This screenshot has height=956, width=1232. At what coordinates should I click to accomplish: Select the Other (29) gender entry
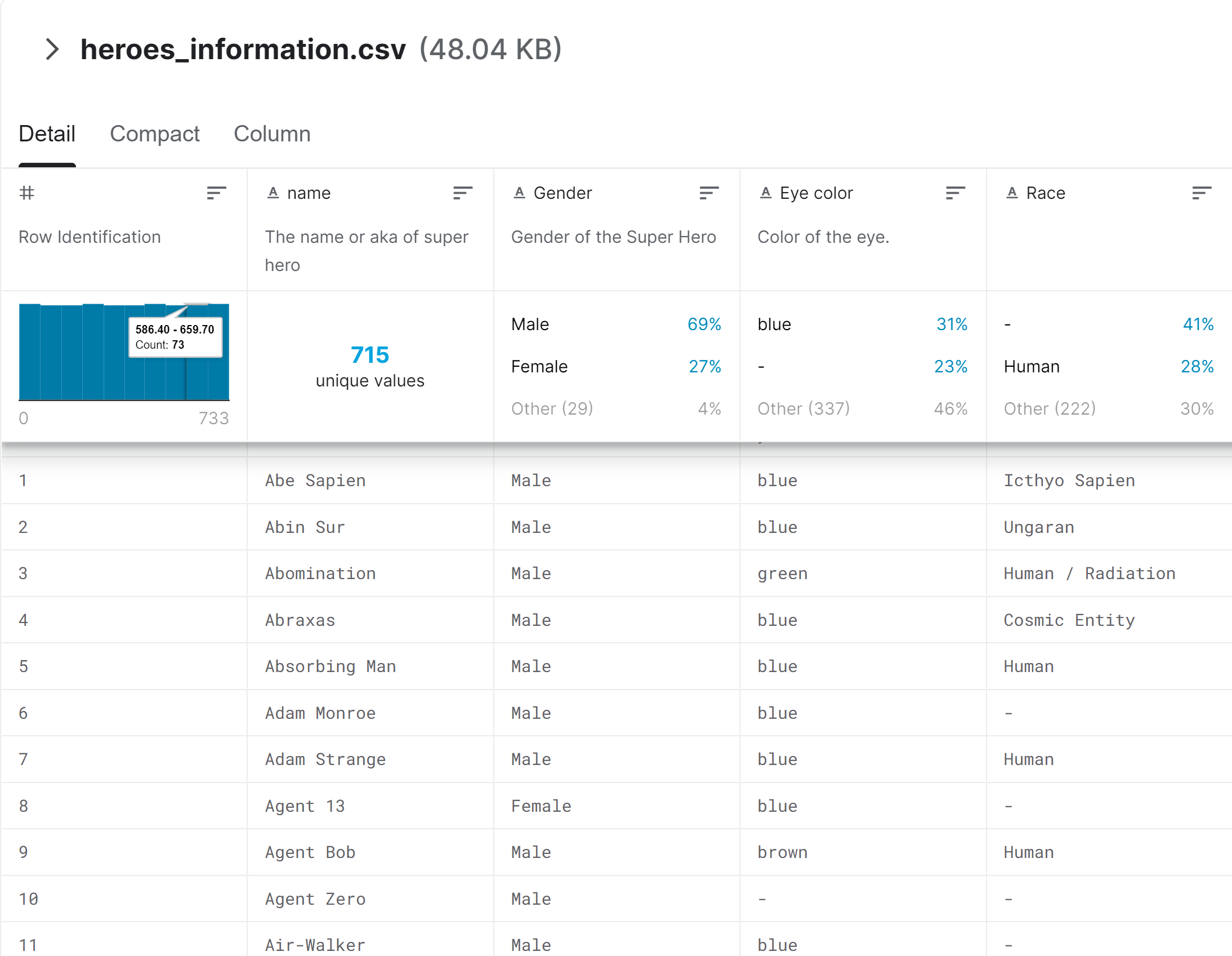616,408
